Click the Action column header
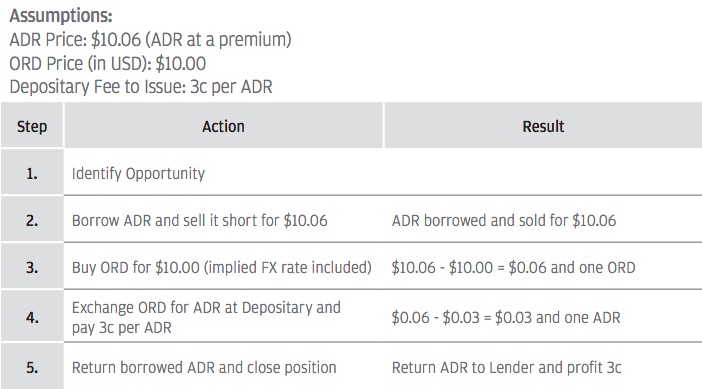 tap(223, 126)
